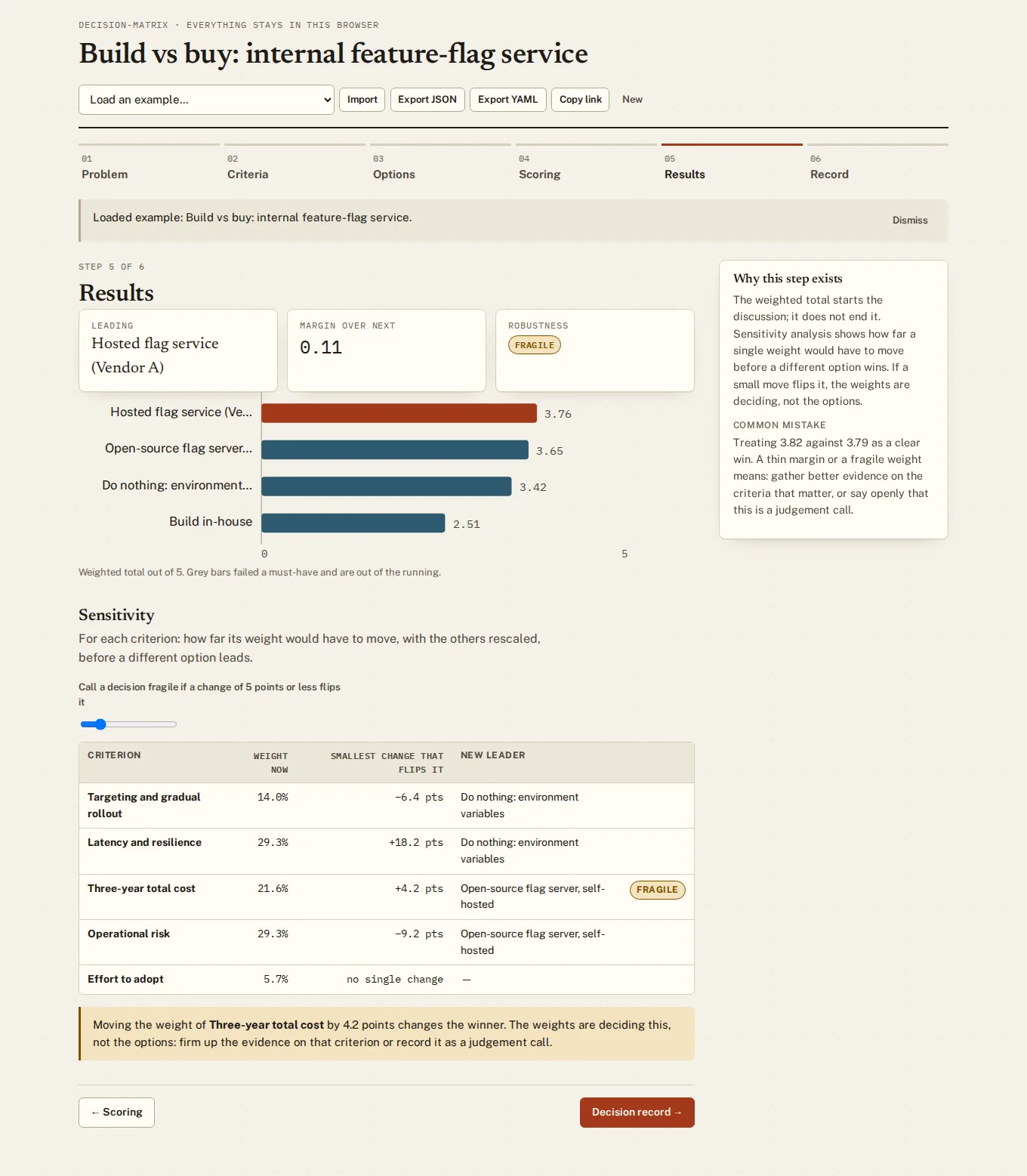Viewport: 1027px width, 1176px height.
Task: Click the Leading option name, Hosted flag service (Vendor A)
Action: point(155,355)
